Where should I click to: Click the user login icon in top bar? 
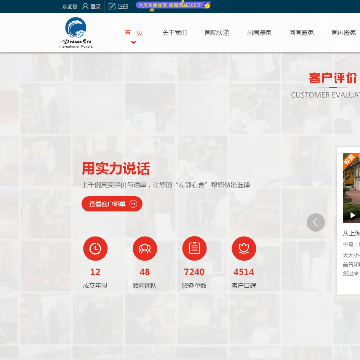tap(85, 6)
